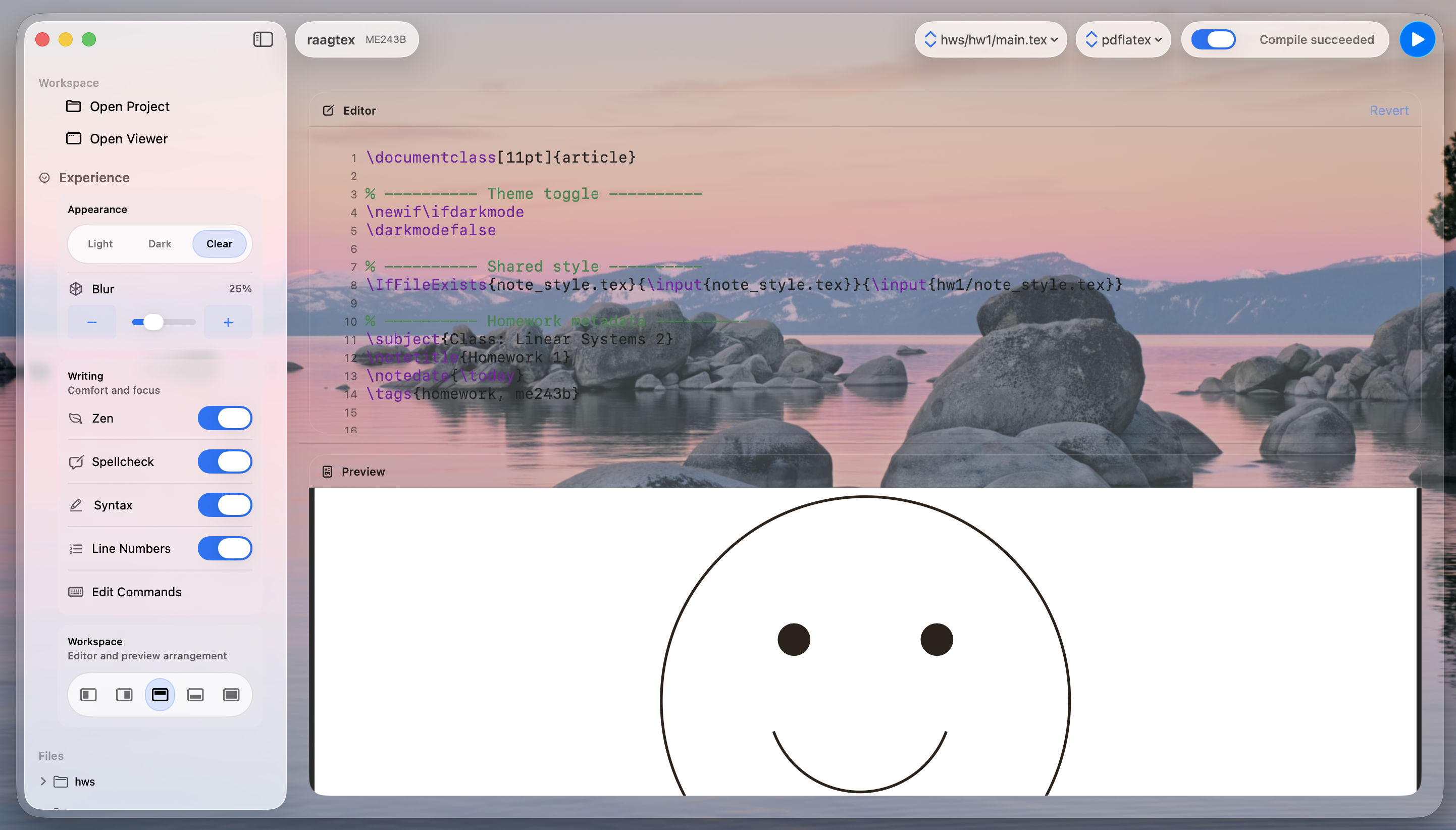
Task: Click the 25% blur value
Action: click(240, 289)
